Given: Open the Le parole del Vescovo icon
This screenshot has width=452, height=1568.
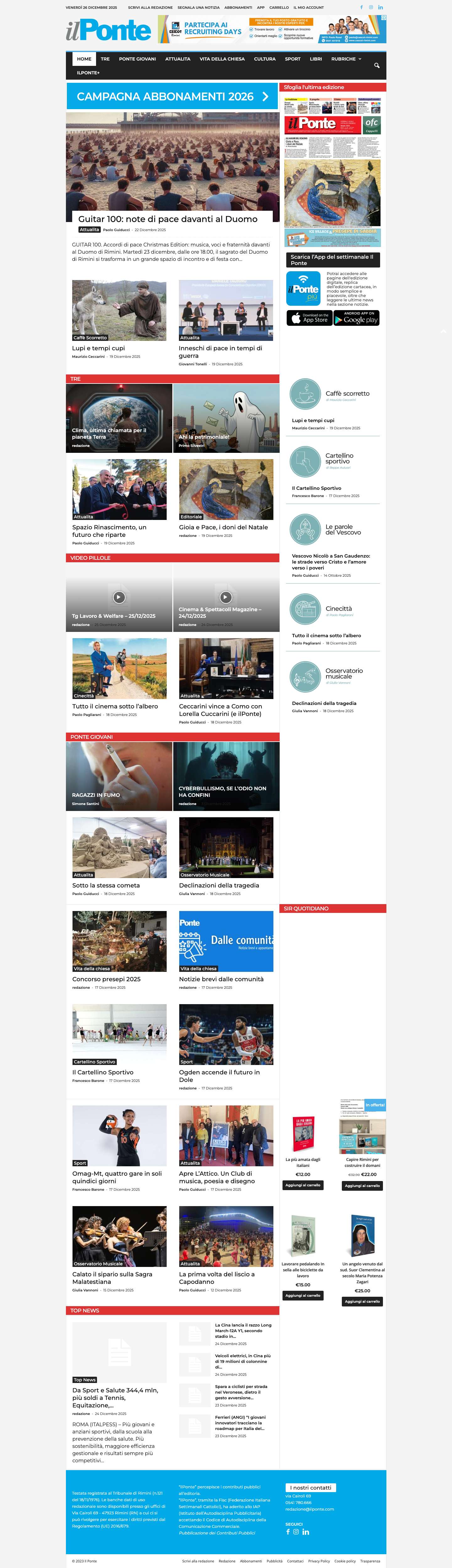Looking at the screenshot, I should click(x=304, y=529).
